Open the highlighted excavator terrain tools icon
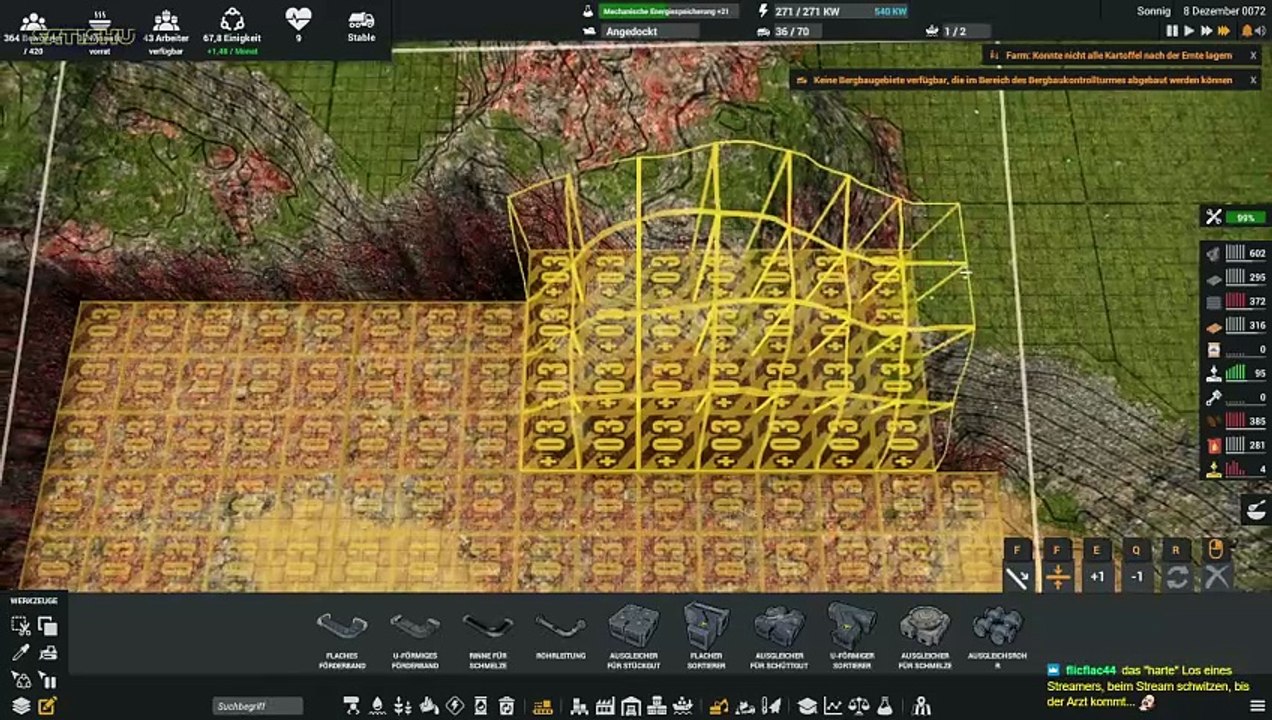The width and height of the screenshot is (1272, 720). (x=717, y=706)
